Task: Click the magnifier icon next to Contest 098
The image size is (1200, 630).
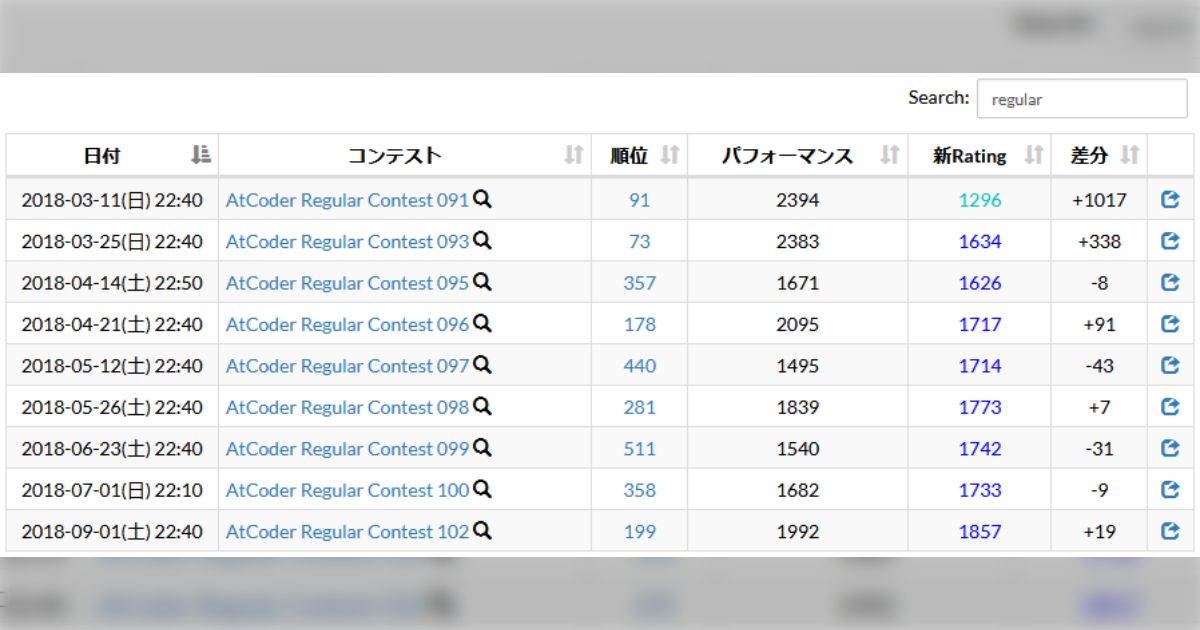Action: pyautogui.click(x=482, y=406)
